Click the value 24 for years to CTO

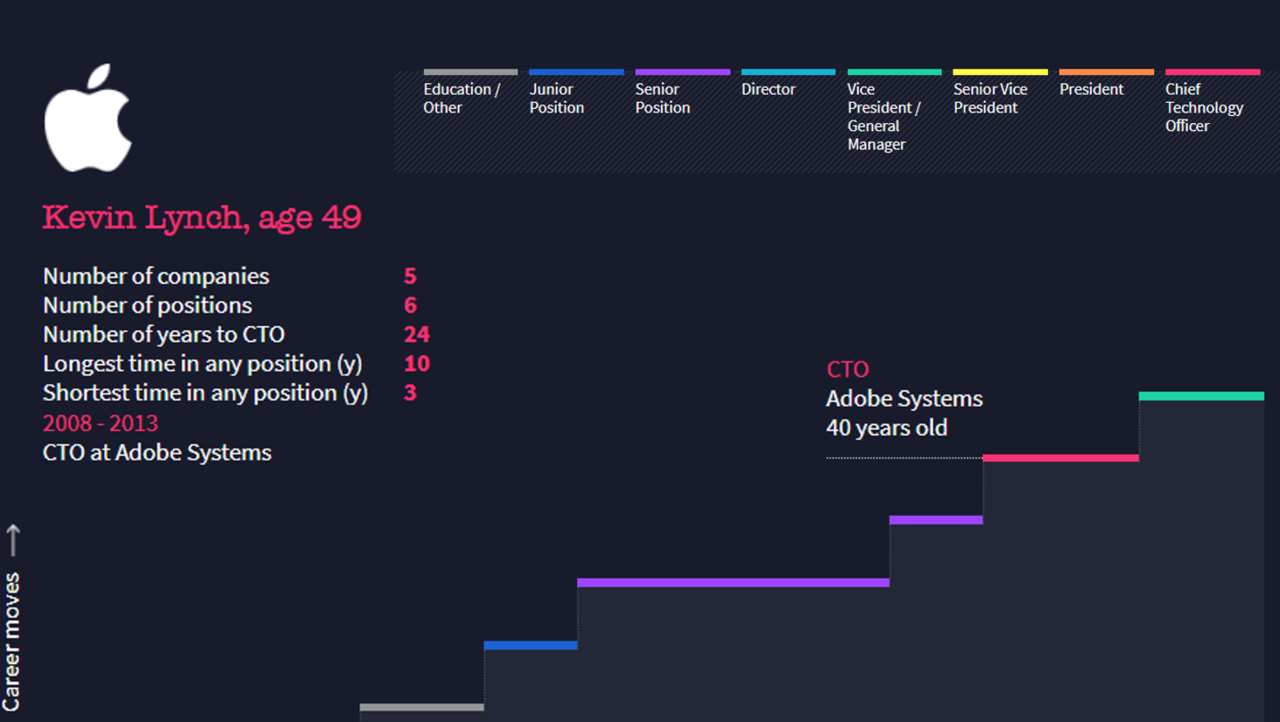coord(417,334)
